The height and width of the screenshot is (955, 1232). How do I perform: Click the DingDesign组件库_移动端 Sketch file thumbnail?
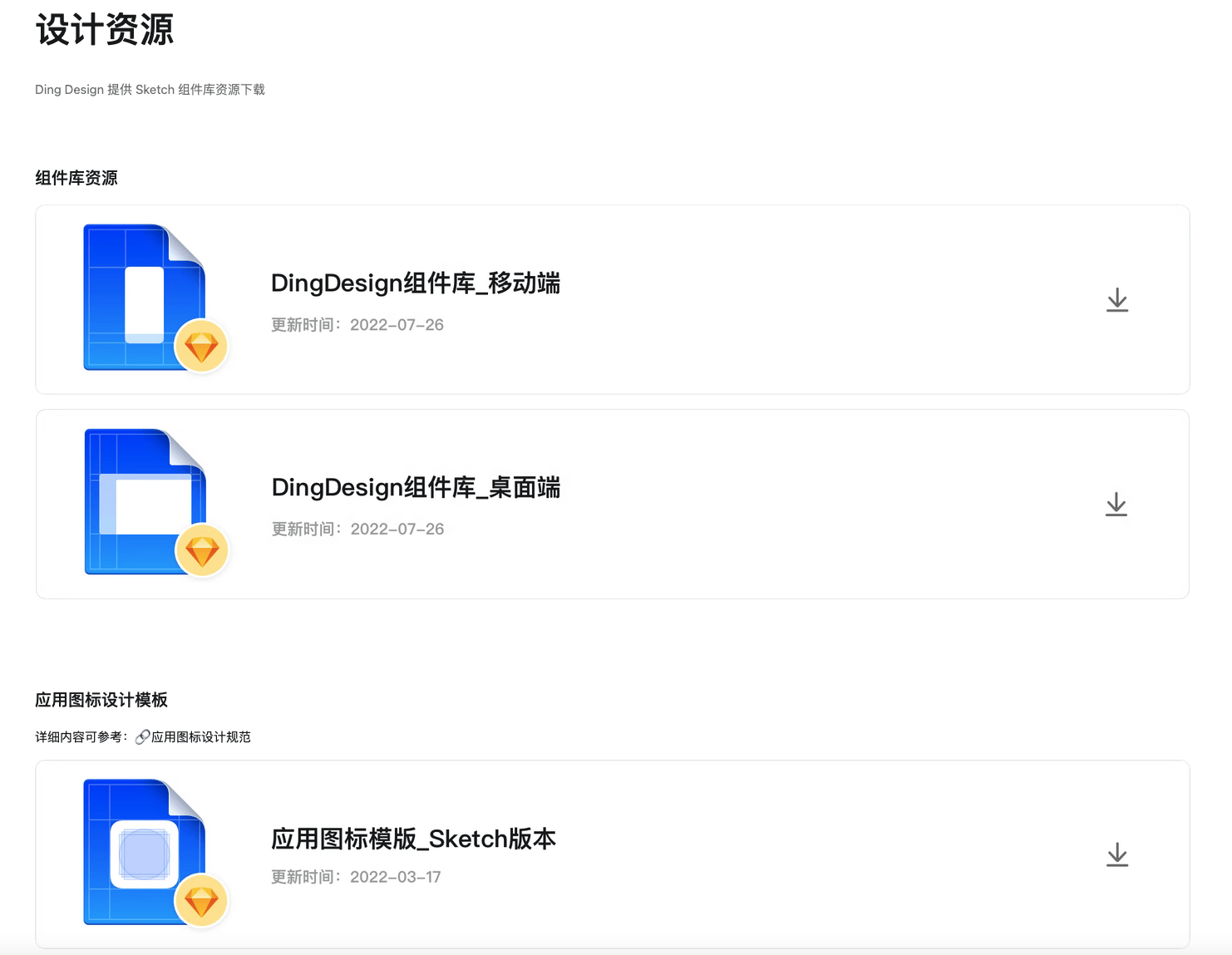[155, 298]
